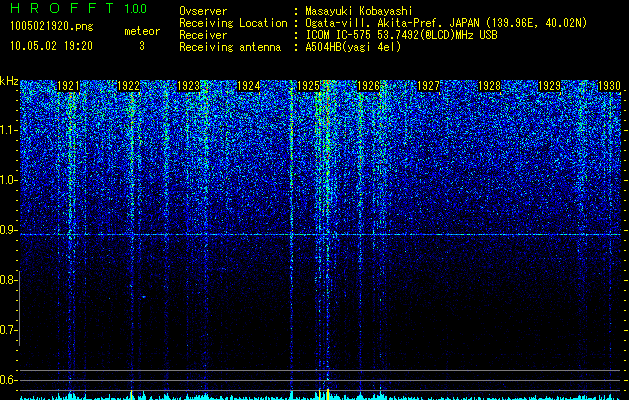Image resolution: width=629 pixels, height=400 pixels.
Task: Click the file name 1005021920.png
Action: (52, 27)
